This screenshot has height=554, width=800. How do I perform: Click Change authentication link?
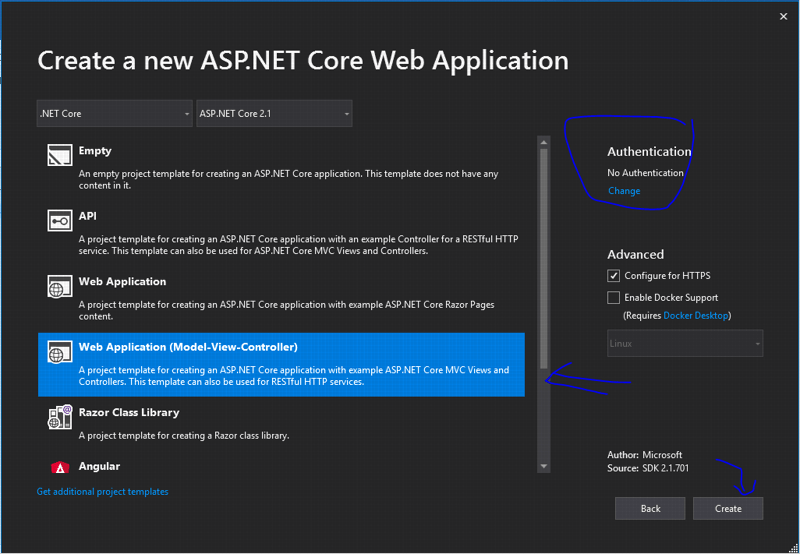624,191
